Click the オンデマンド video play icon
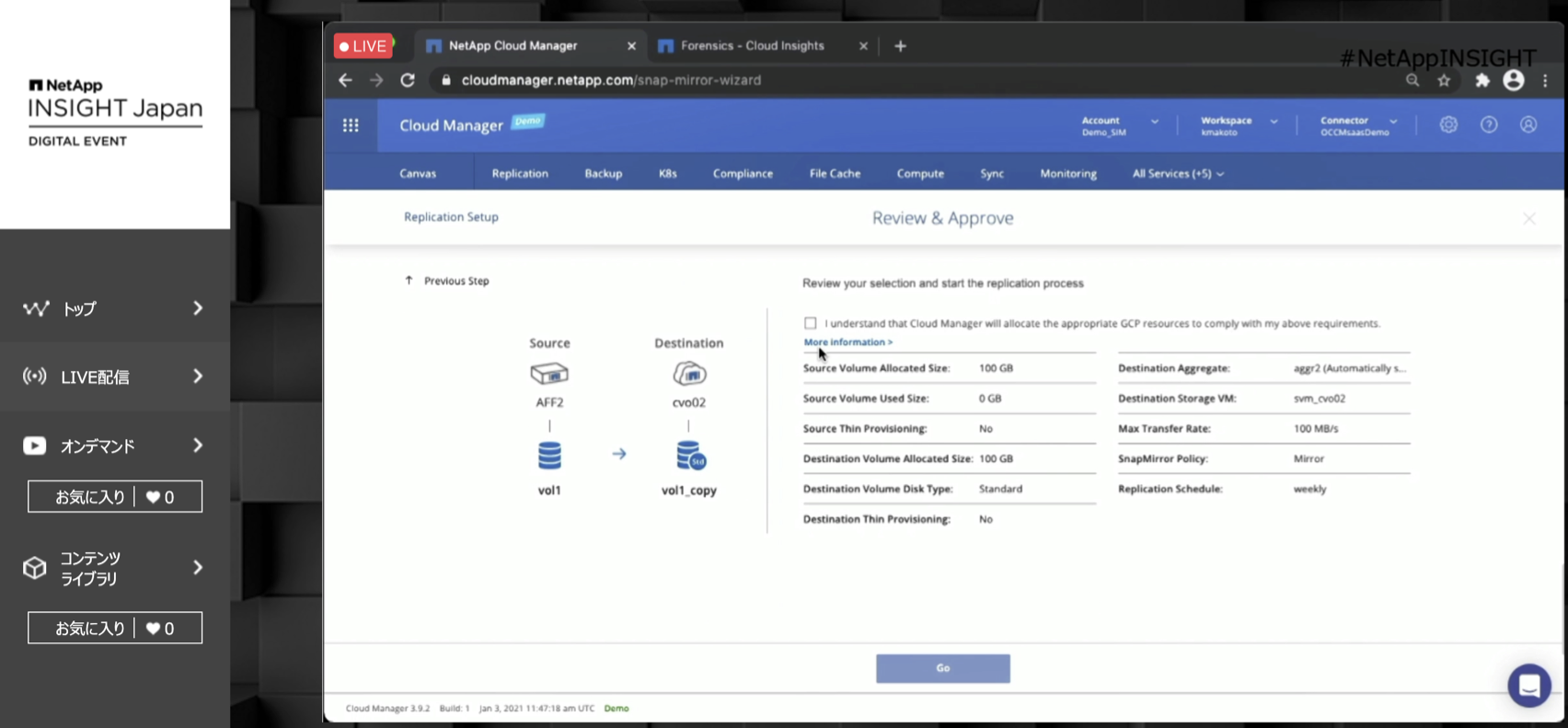Screen dimensions: 1568x728 [35, 445]
